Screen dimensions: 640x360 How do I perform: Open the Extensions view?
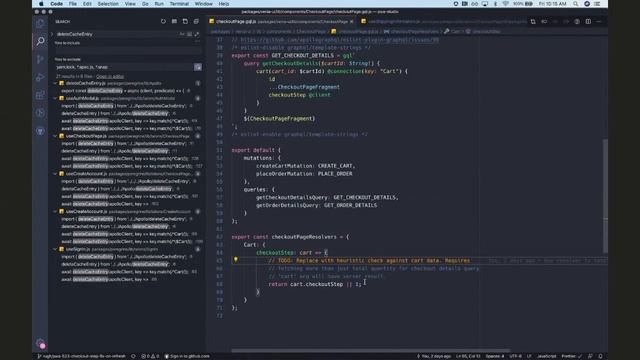[x=40, y=95]
